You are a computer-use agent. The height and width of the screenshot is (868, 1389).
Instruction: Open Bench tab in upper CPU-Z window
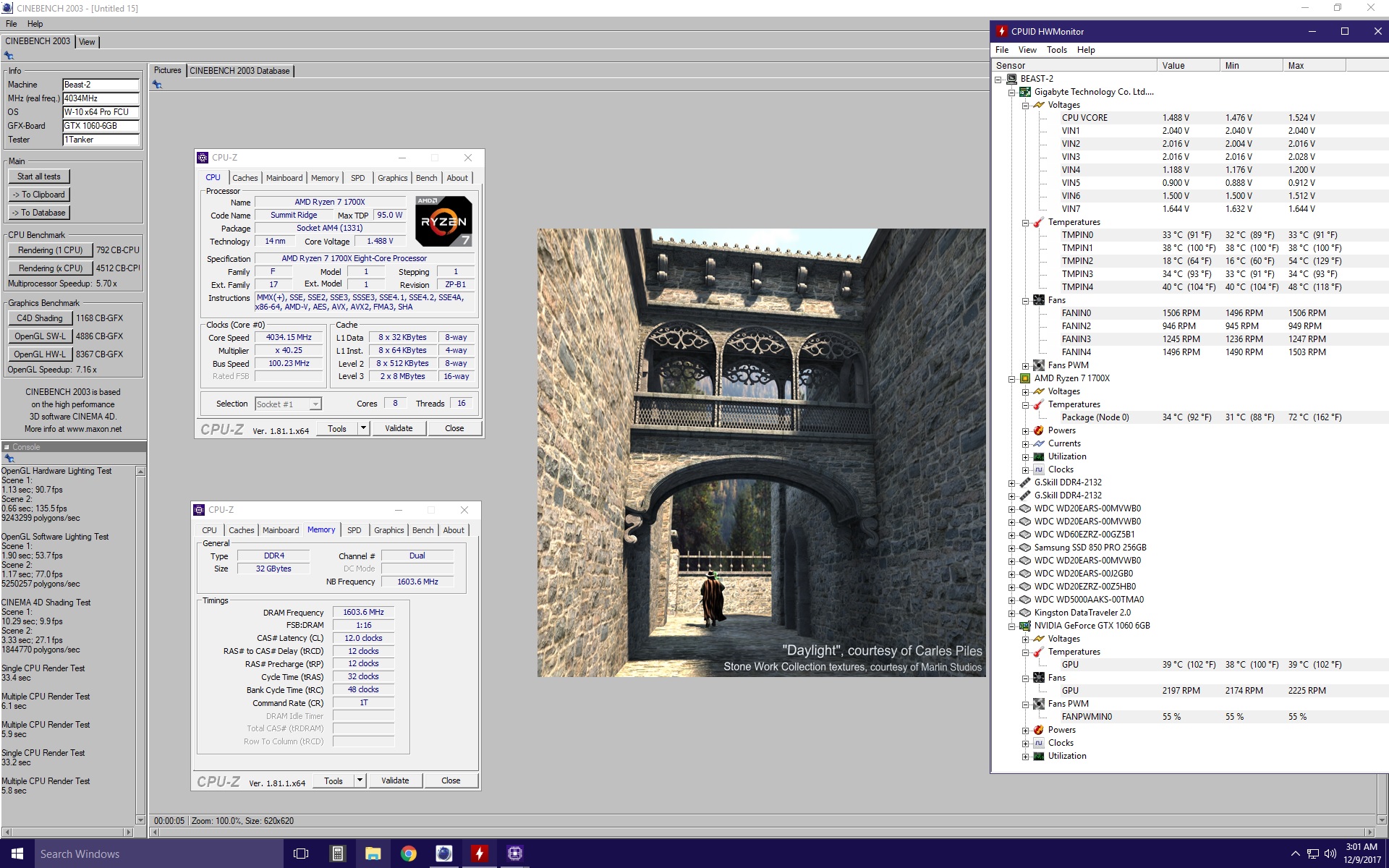coord(426,178)
